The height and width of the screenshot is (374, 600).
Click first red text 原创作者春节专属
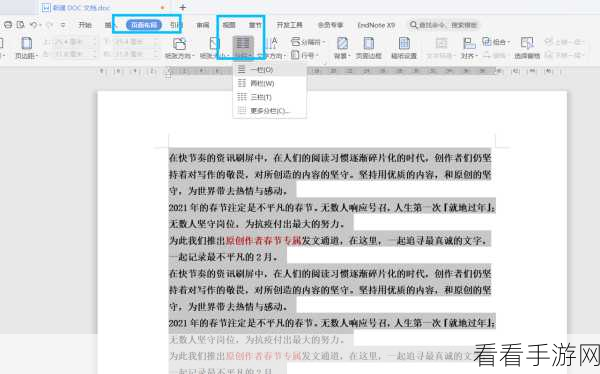coord(264,240)
